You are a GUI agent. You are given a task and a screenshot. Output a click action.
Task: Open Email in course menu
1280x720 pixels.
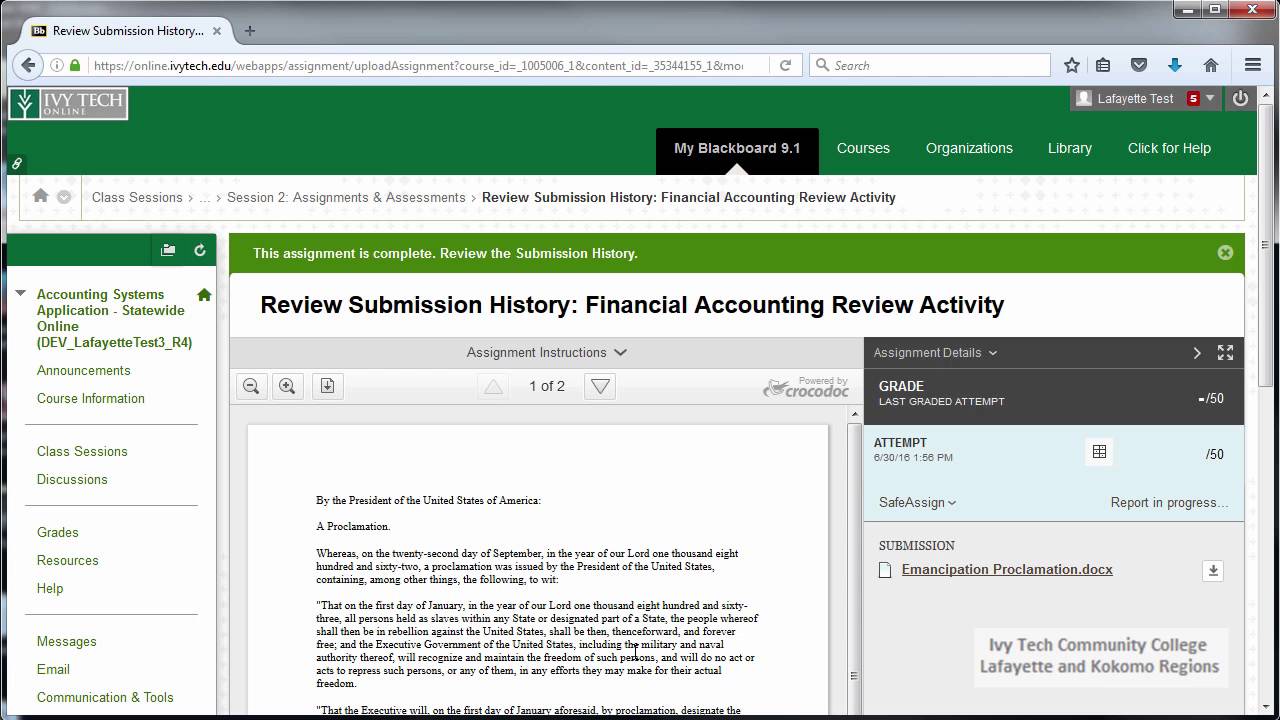pyautogui.click(x=53, y=669)
